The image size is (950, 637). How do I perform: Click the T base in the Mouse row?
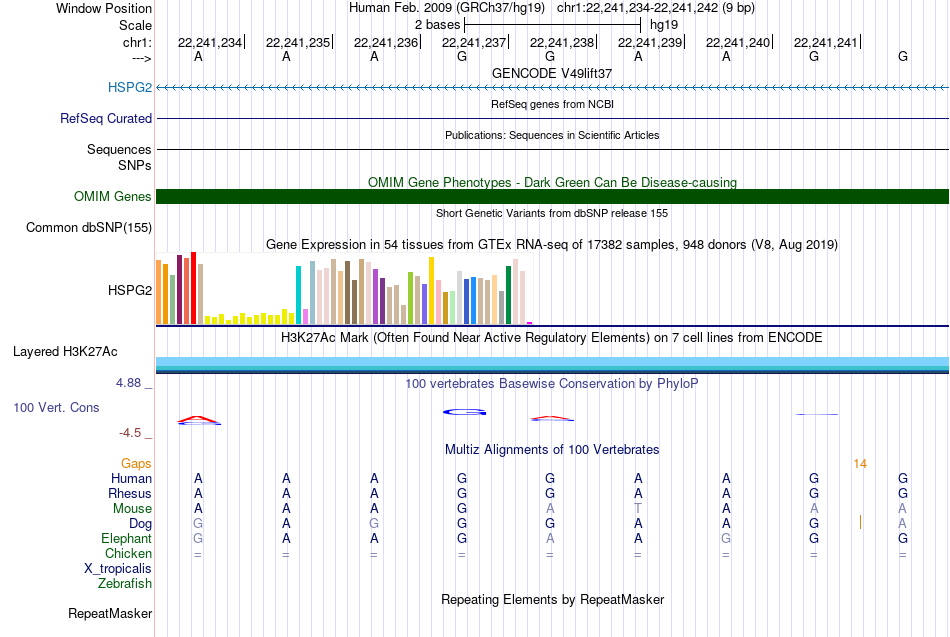[638, 509]
